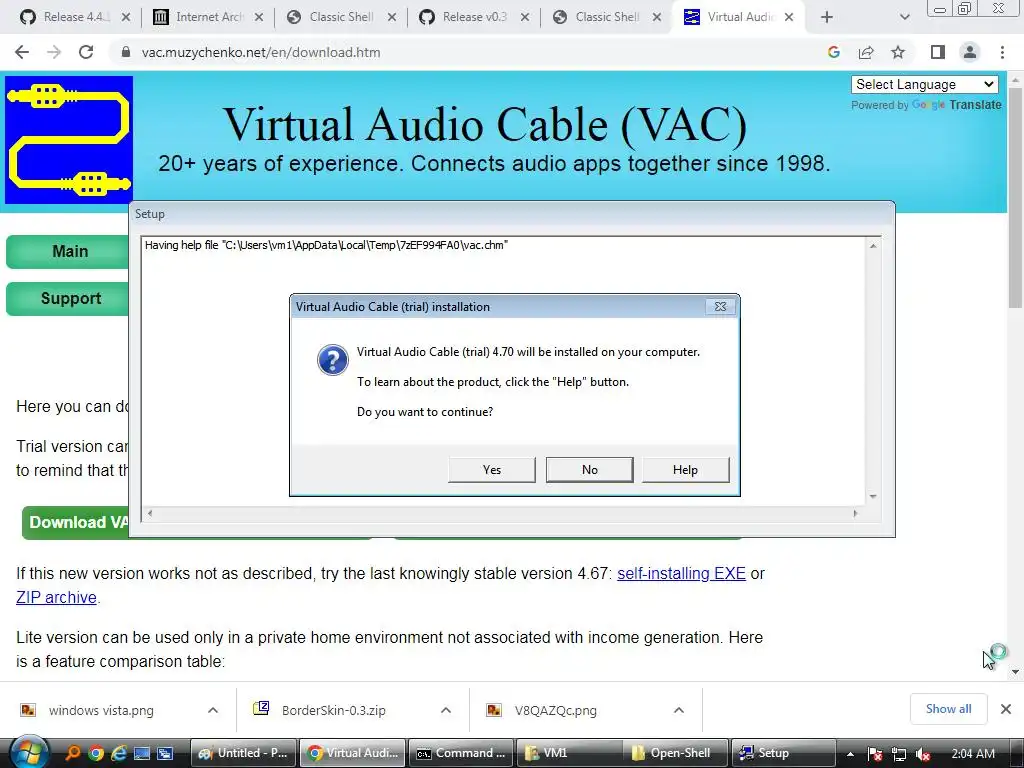
Task: Open the Chrome three-dot menu
Action: (x=1002, y=52)
